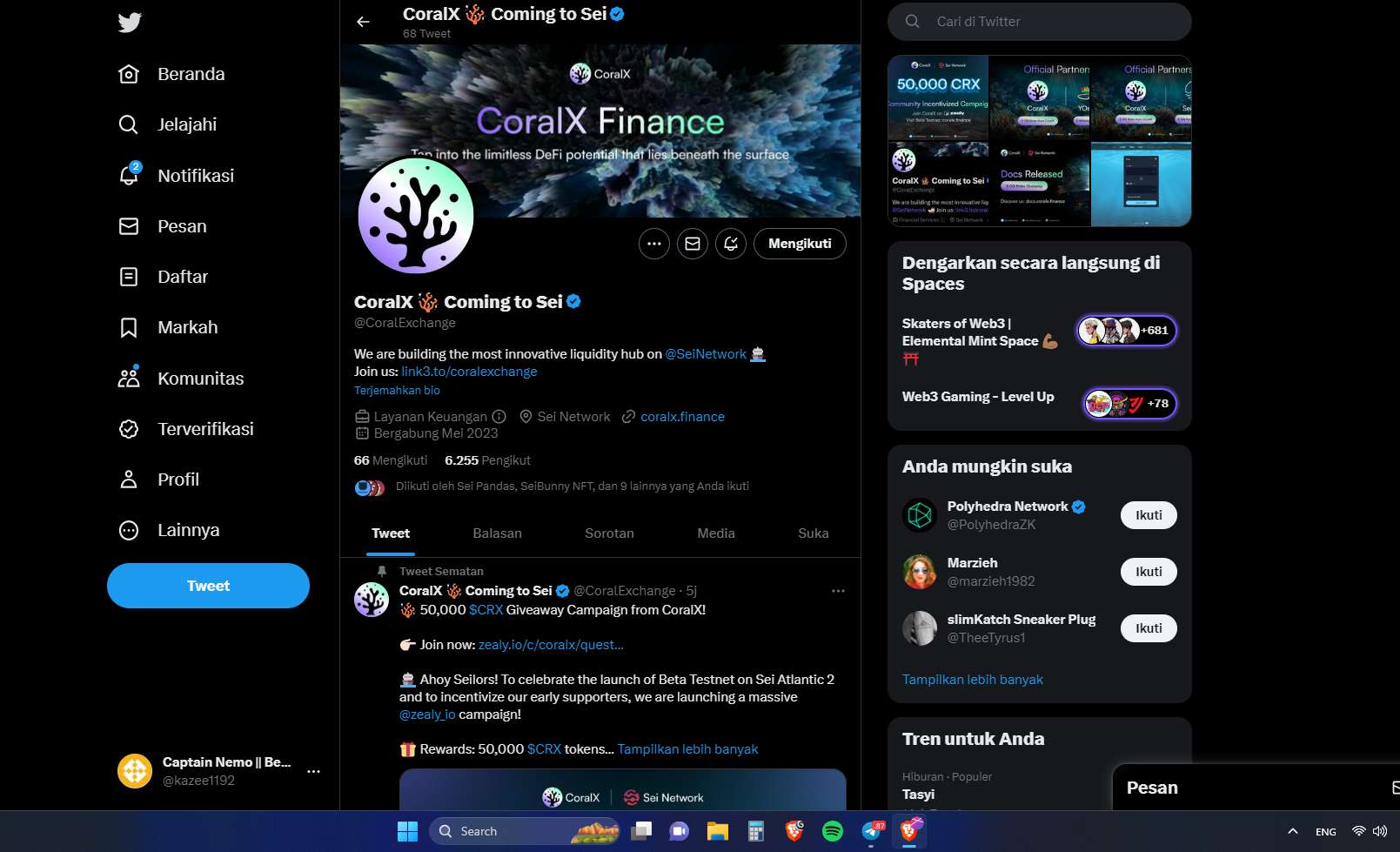Image resolution: width=1400 pixels, height=852 pixels.
Task: Click the @zealy_io mention
Action: click(x=427, y=714)
